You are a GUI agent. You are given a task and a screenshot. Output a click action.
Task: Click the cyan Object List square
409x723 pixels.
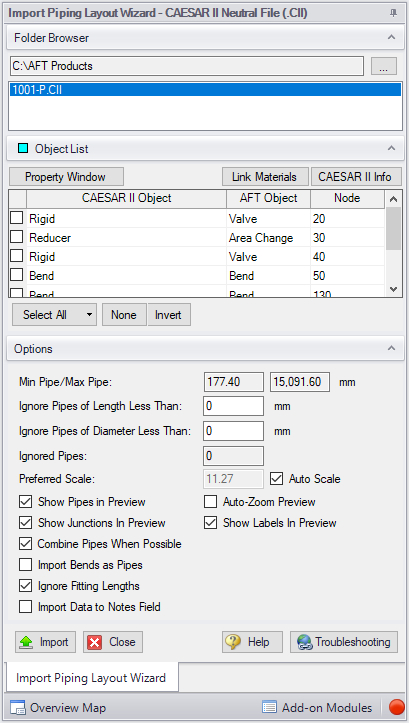click(x=22, y=148)
